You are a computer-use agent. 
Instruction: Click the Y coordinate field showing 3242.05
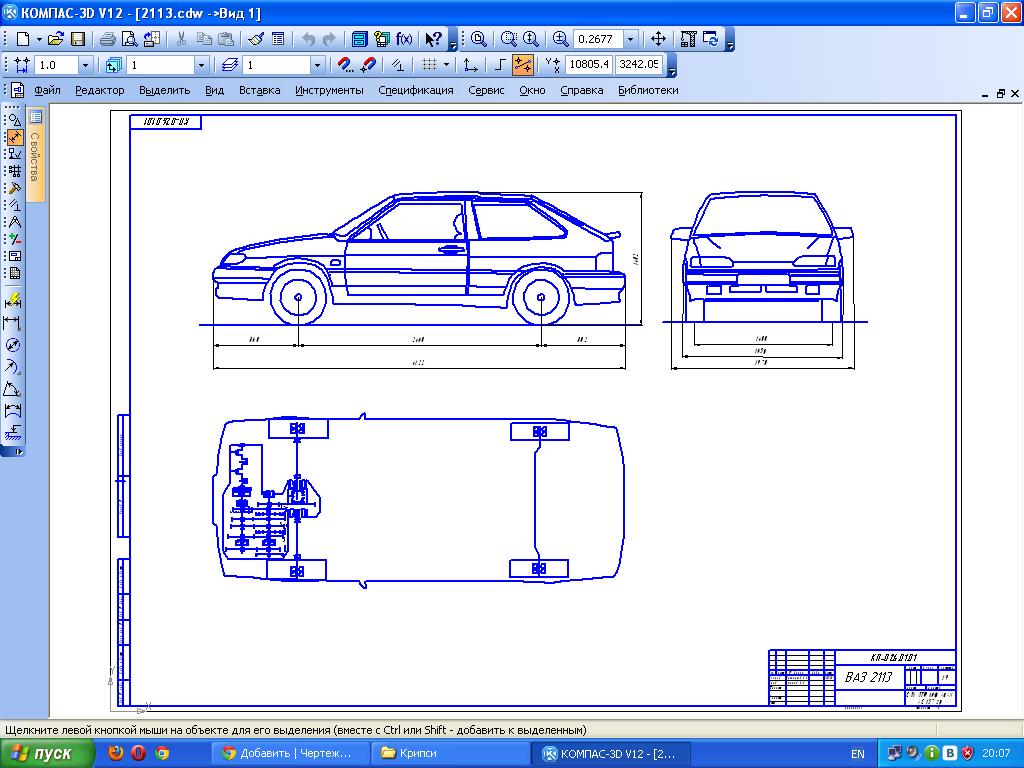click(639, 65)
